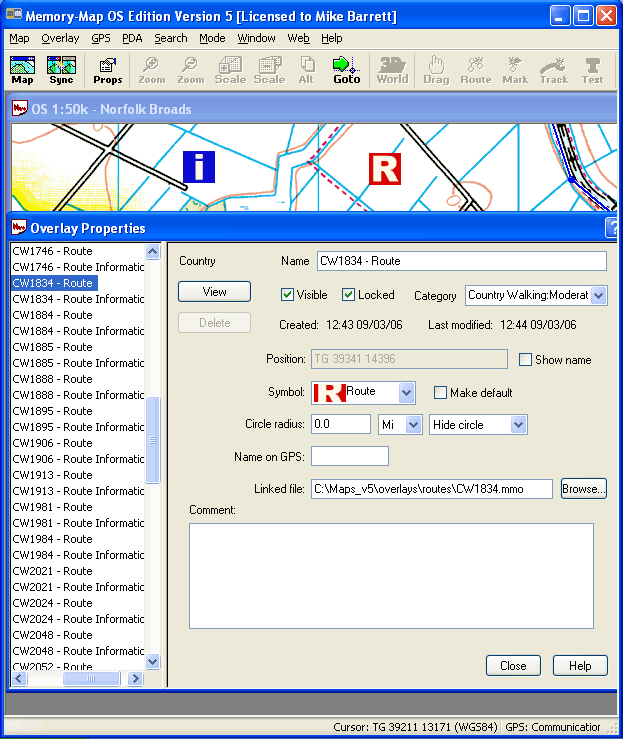Click the Help button in Overlay Properties
Image resolution: width=623 pixels, height=739 pixels.
click(x=580, y=665)
